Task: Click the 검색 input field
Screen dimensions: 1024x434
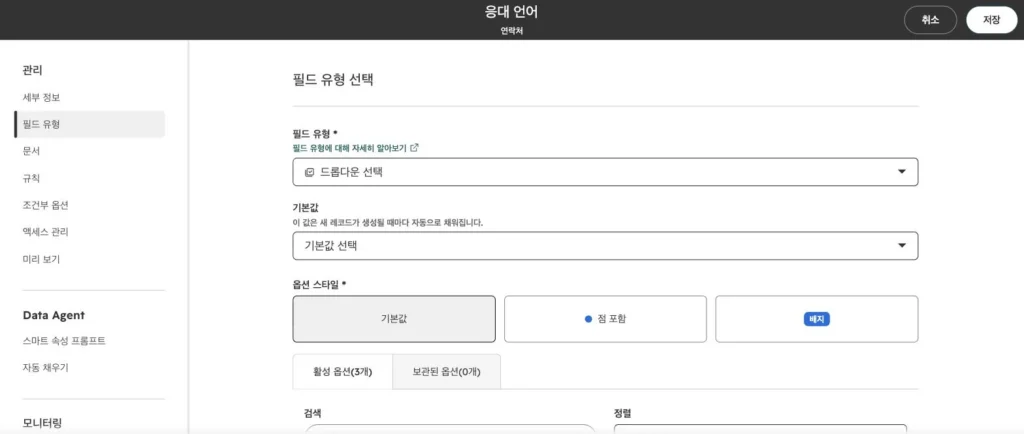Action: [451, 429]
